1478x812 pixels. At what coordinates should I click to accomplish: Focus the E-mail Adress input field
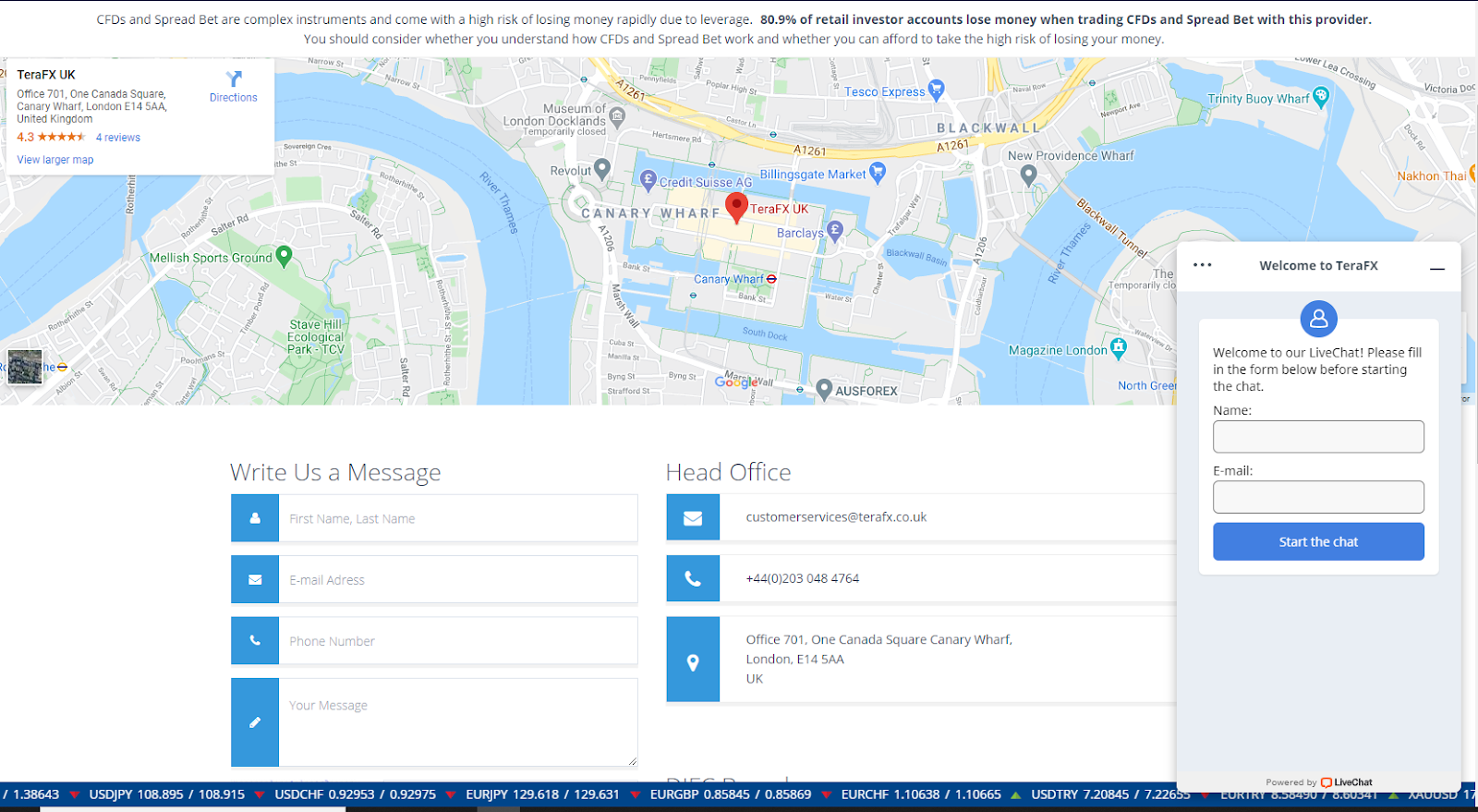coord(458,579)
